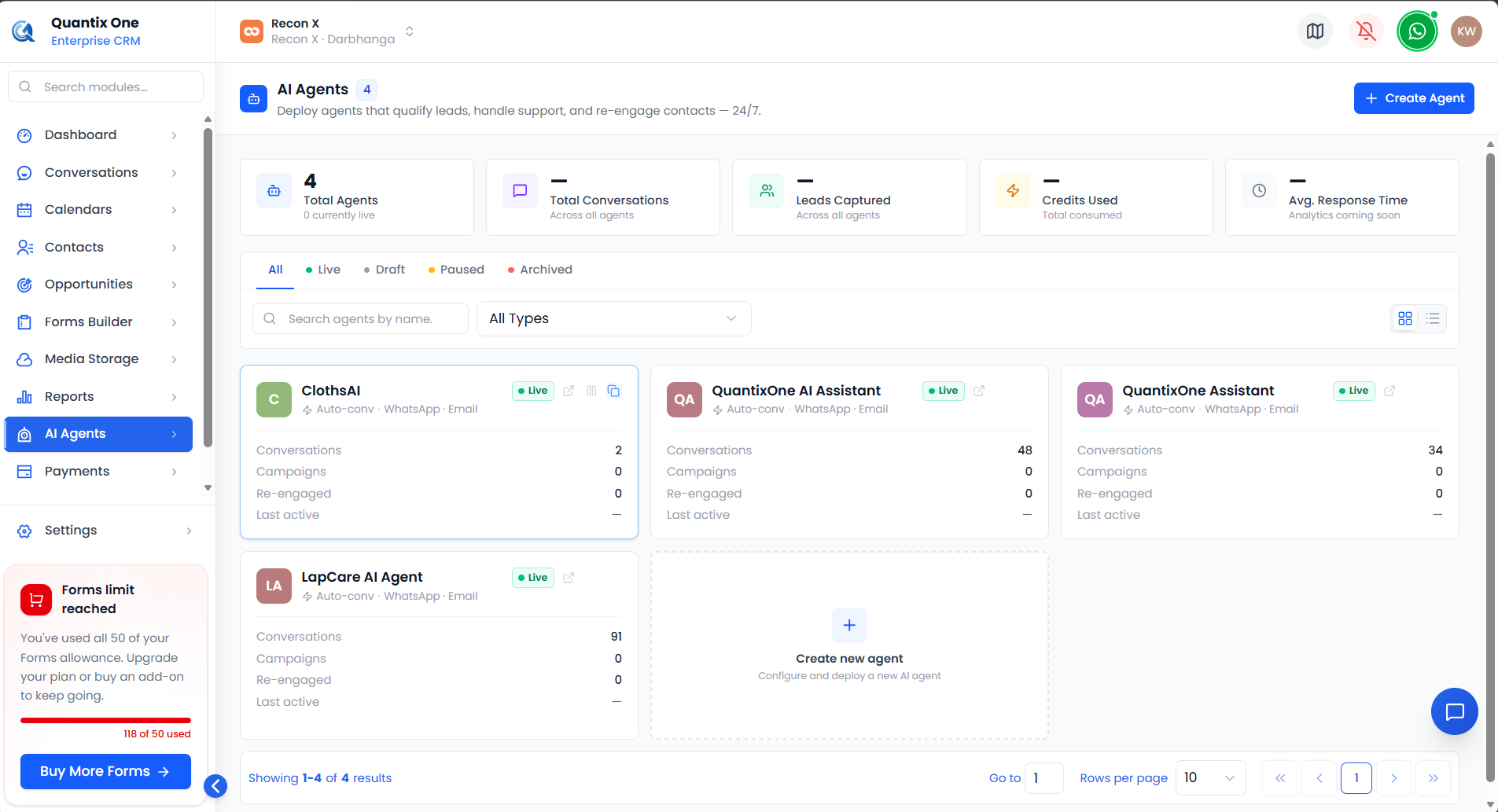Collapse the sidebar with the arrow button
This screenshot has height=812, width=1498.
(x=215, y=786)
